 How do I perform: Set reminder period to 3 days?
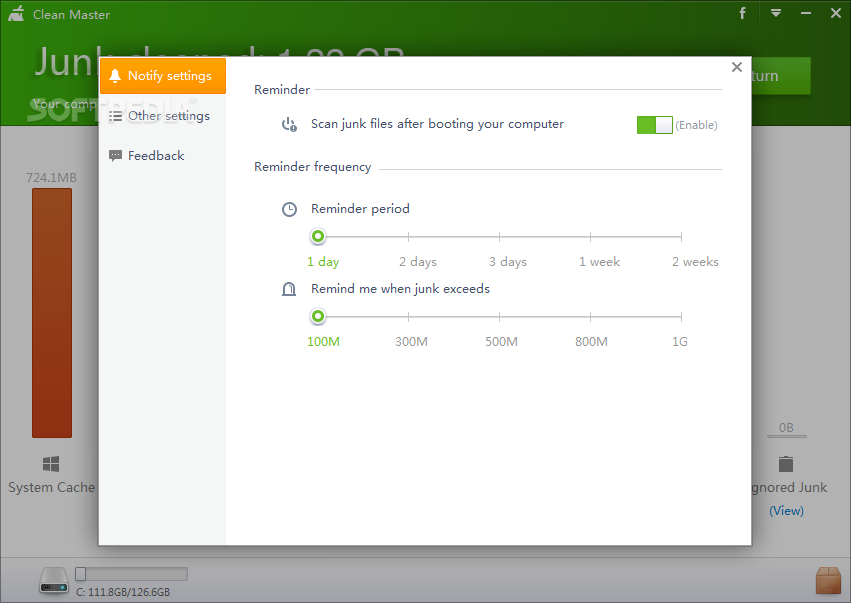499,237
